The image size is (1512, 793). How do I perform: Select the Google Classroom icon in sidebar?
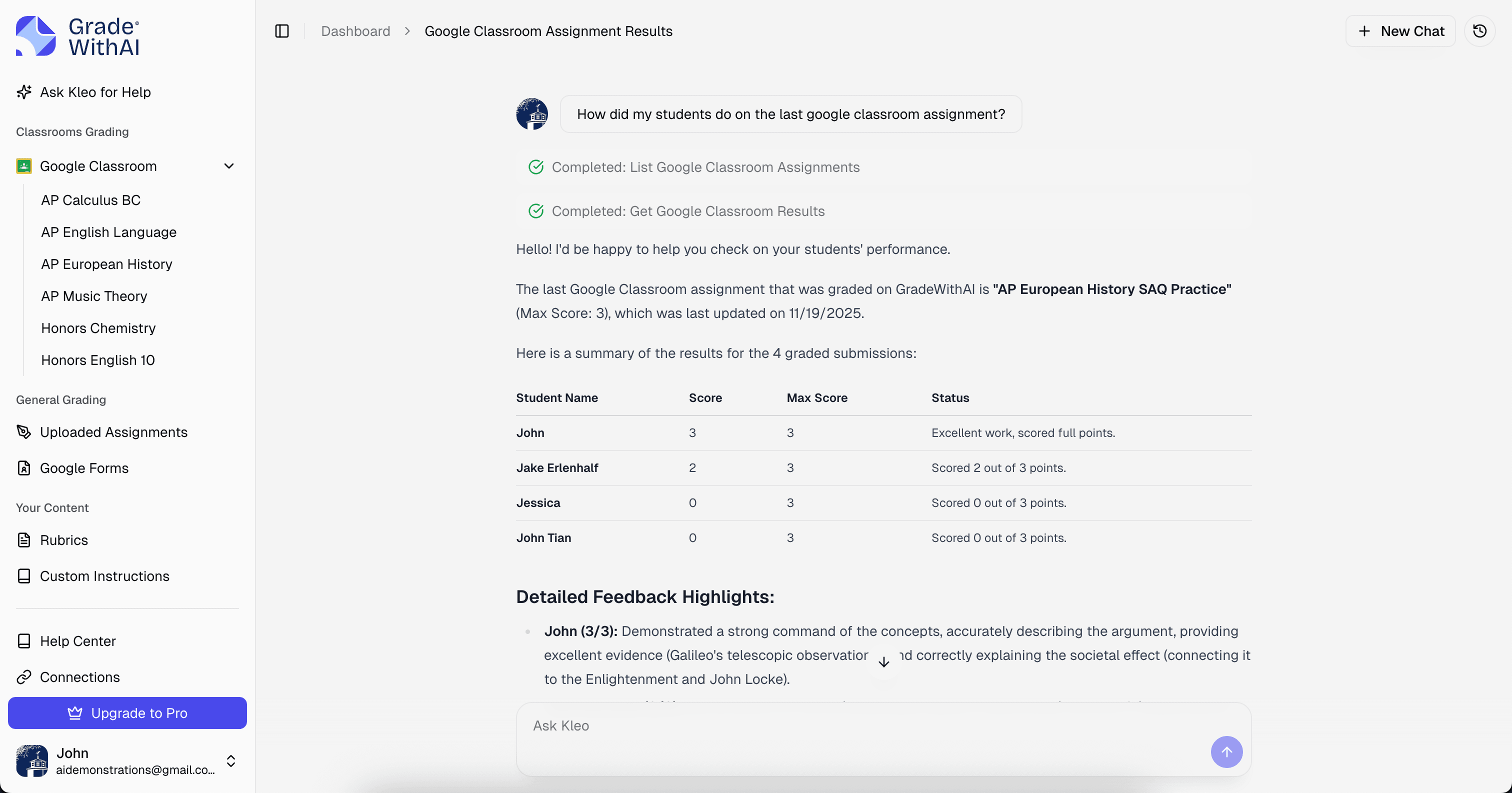click(x=23, y=166)
